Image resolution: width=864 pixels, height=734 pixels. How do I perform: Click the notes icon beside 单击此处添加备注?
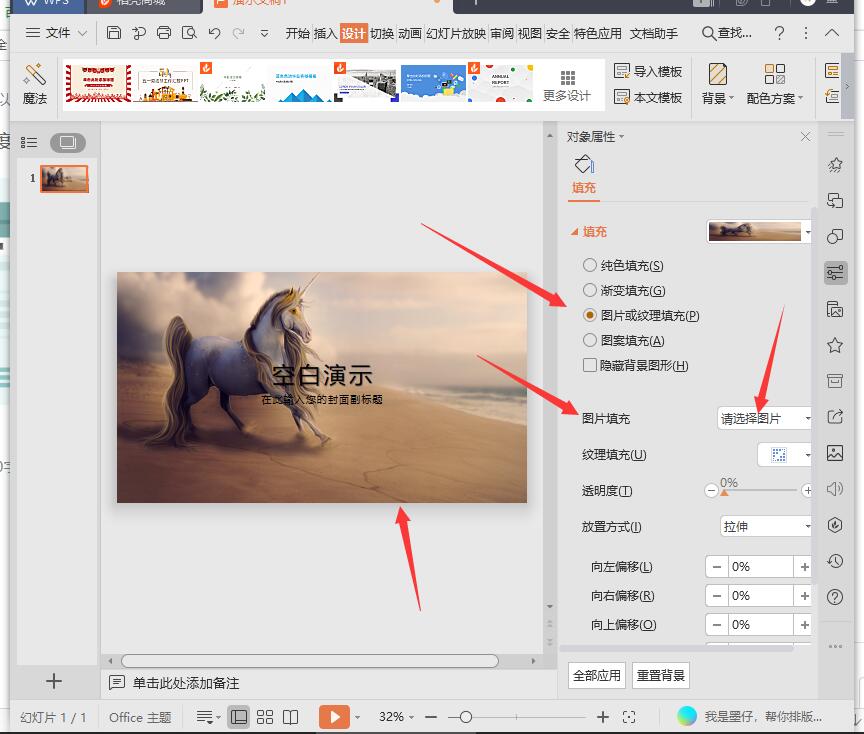(x=117, y=683)
